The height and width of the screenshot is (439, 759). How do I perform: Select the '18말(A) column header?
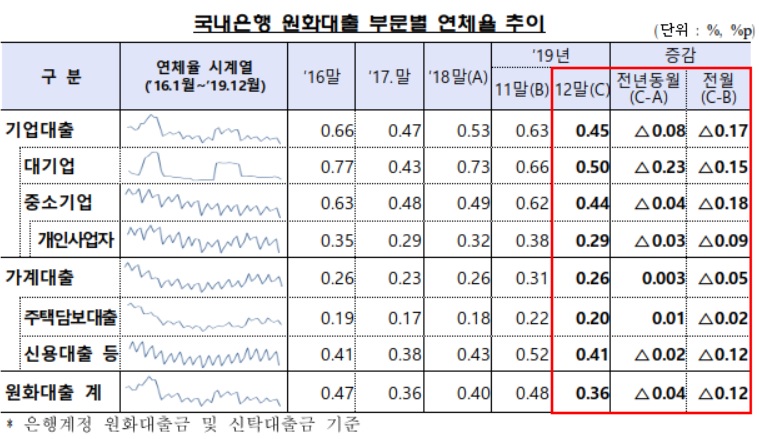(458, 77)
